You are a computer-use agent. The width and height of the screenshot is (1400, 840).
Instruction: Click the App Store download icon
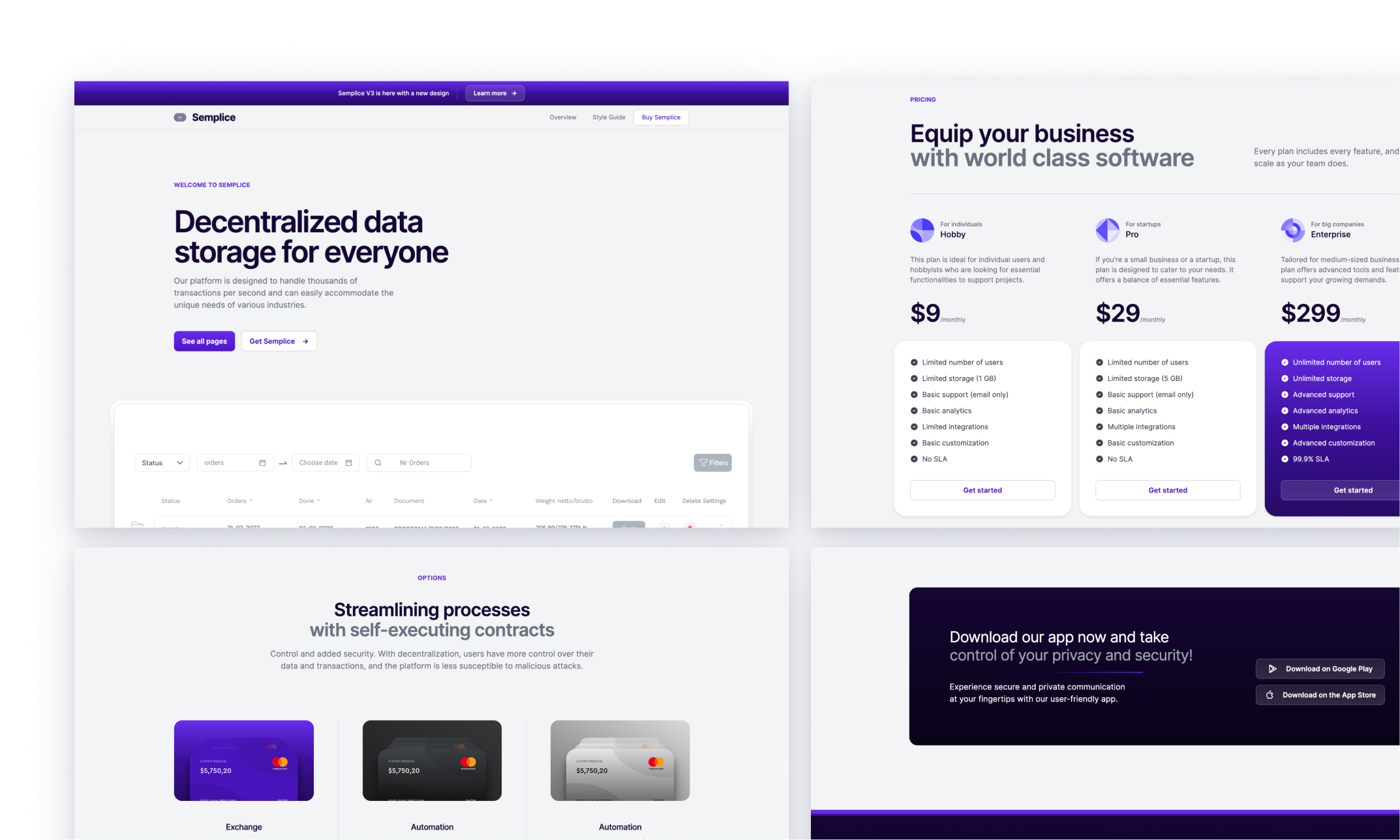(1270, 695)
